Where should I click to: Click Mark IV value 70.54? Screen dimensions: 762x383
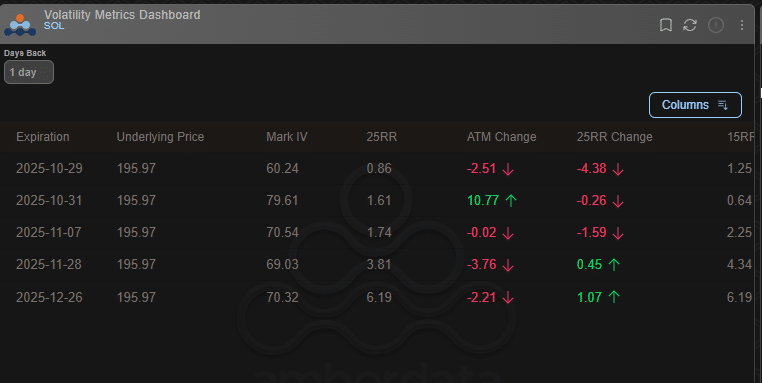click(x=282, y=232)
